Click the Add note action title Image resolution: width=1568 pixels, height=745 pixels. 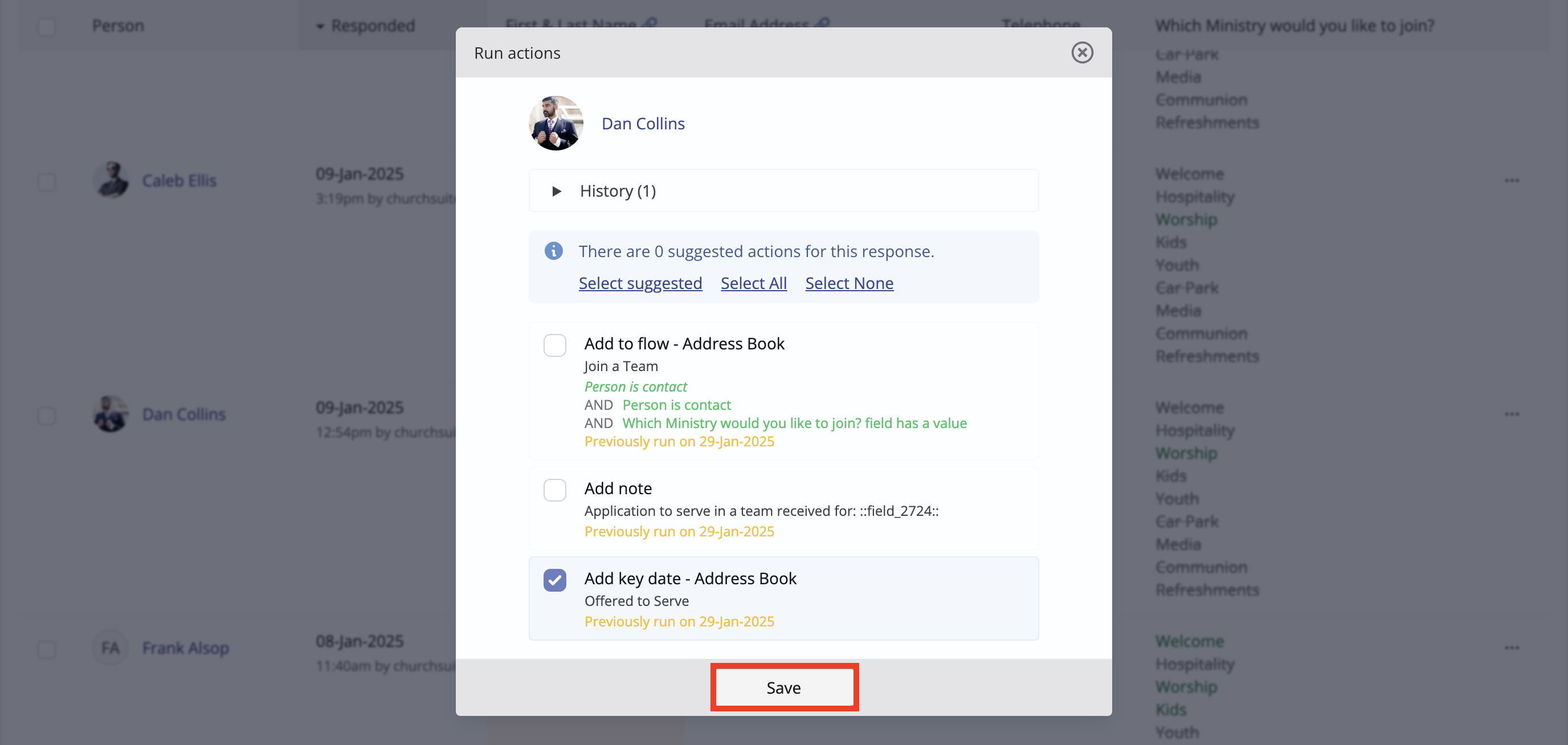(618, 488)
